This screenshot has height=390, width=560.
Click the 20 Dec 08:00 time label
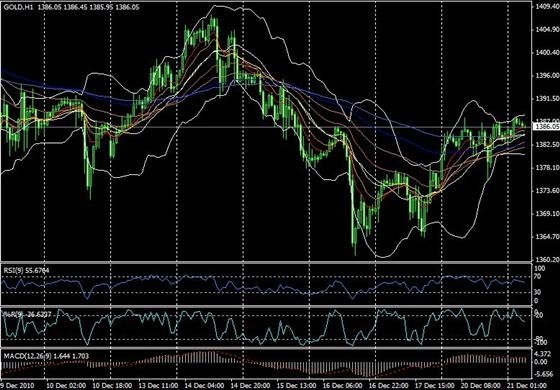(478, 386)
